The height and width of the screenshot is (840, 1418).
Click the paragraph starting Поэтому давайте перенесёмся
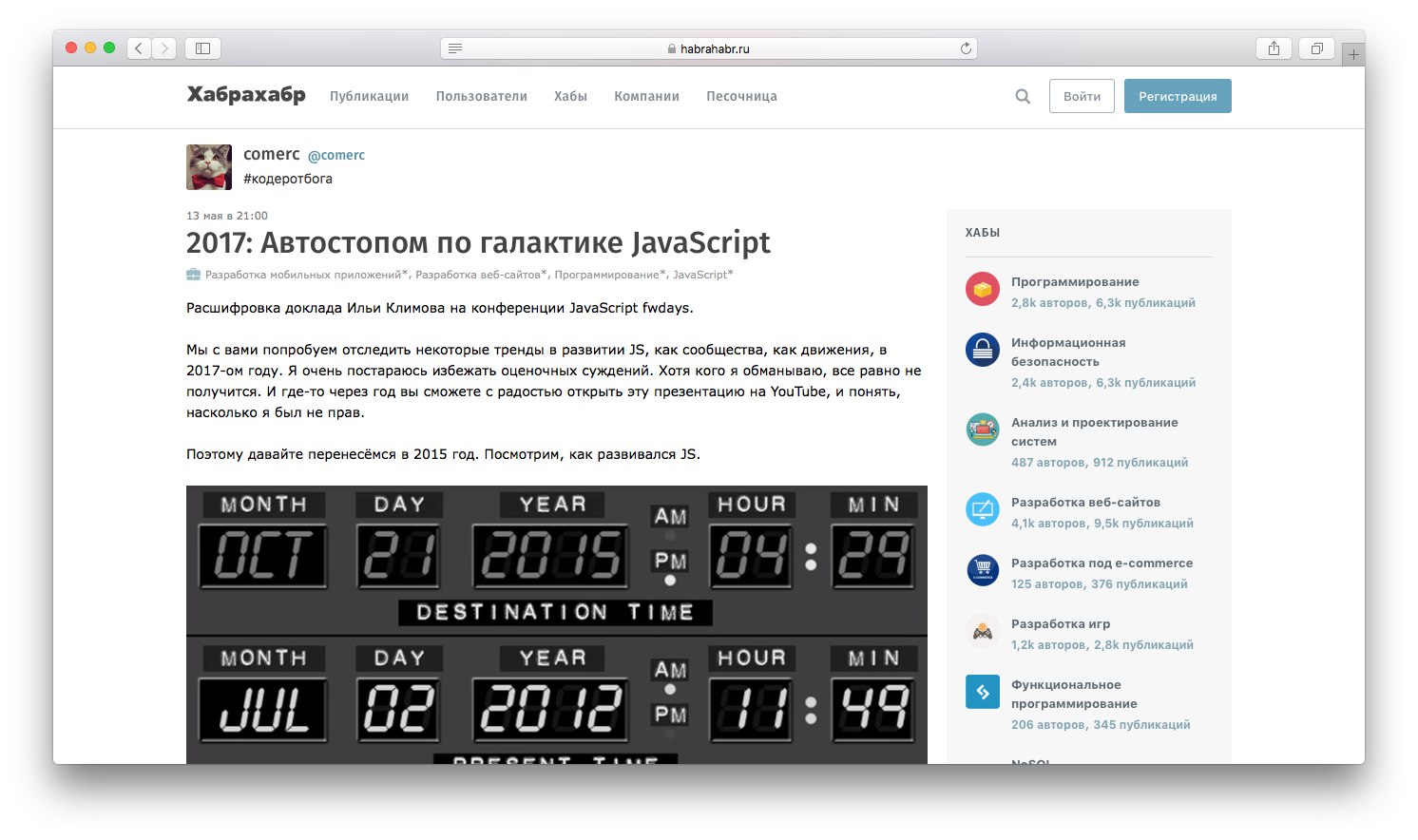[x=443, y=454]
